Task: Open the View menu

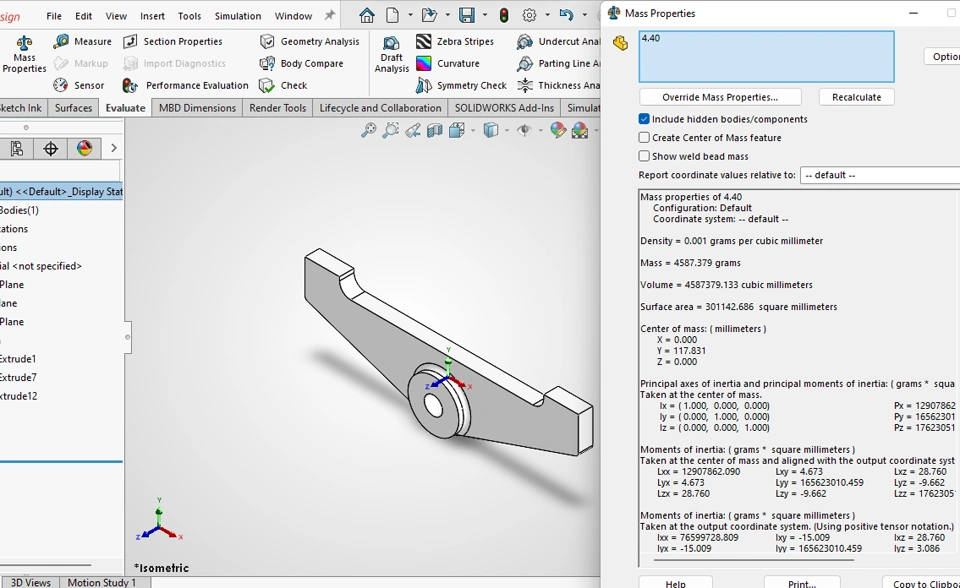Action: coord(116,16)
